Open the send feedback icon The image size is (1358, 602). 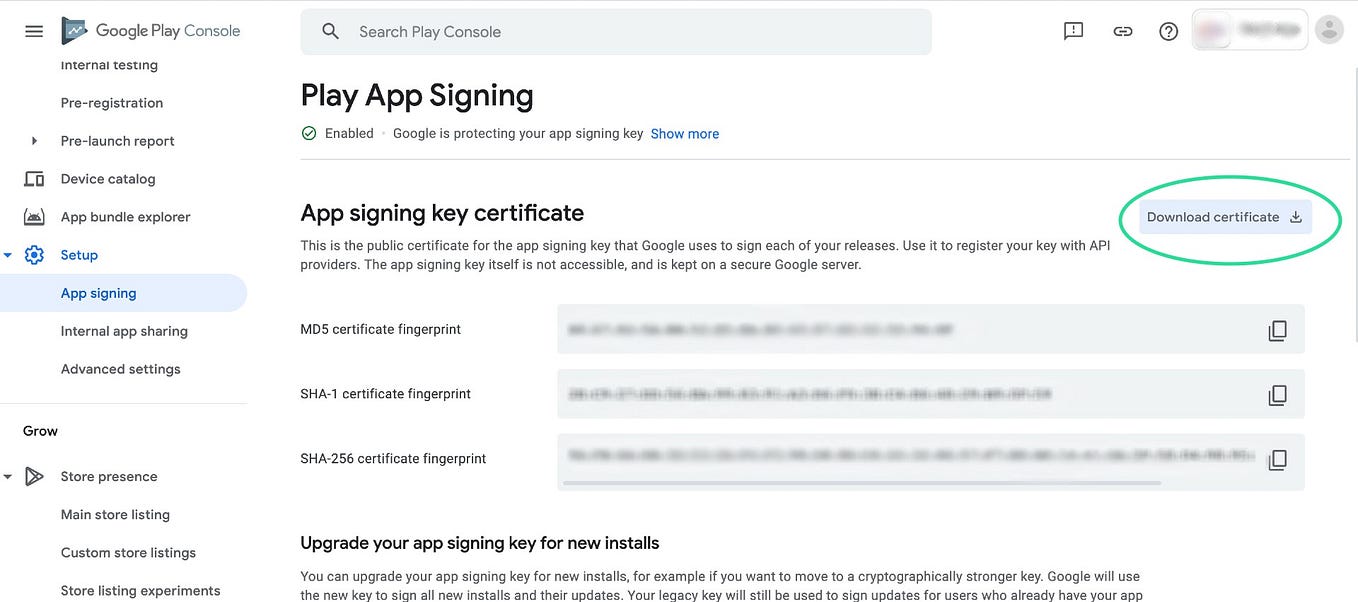pyautogui.click(x=1073, y=31)
